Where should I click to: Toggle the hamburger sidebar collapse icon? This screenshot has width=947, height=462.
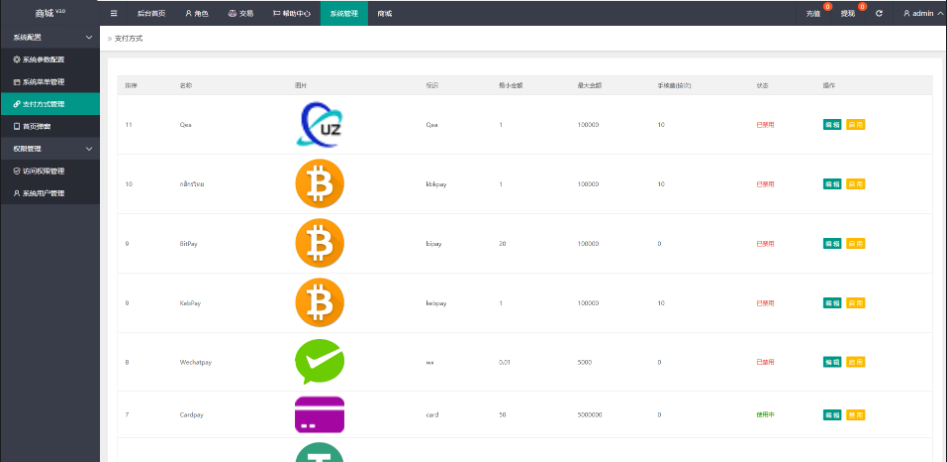114,13
